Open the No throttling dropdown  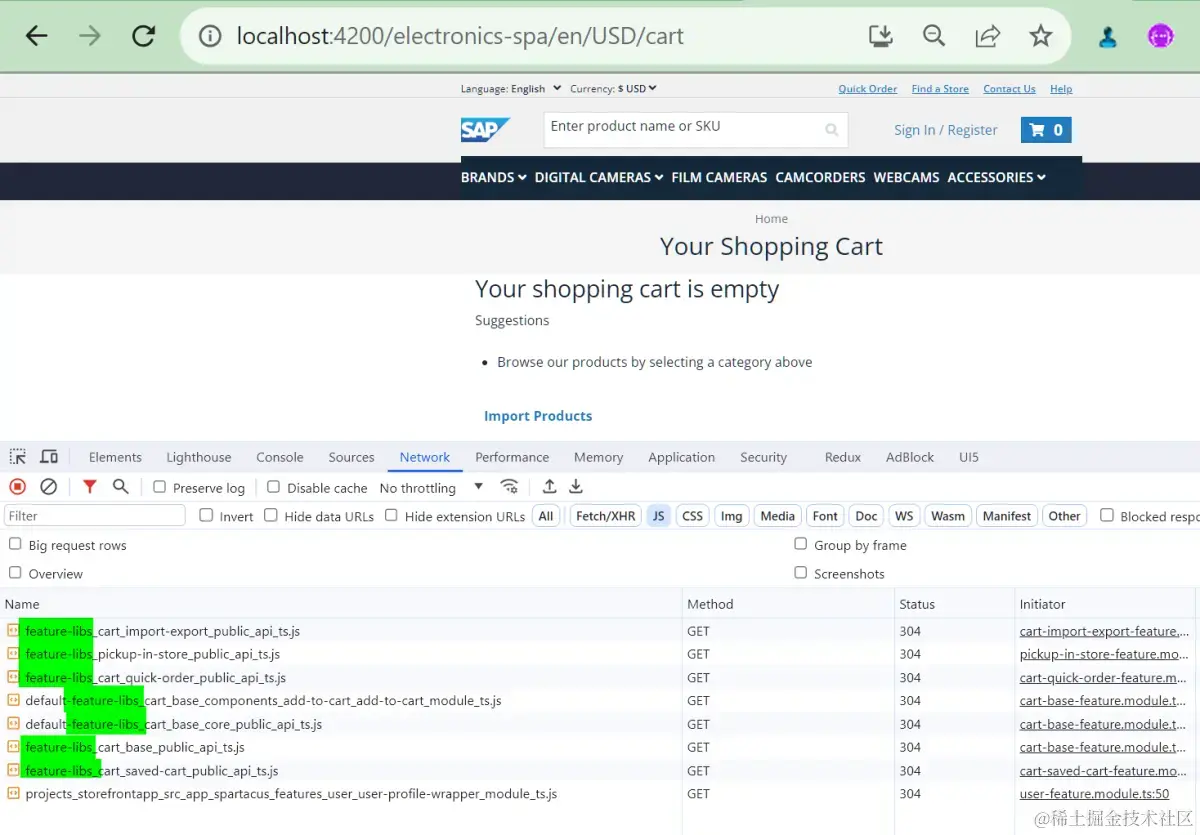[x=431, y=488]
